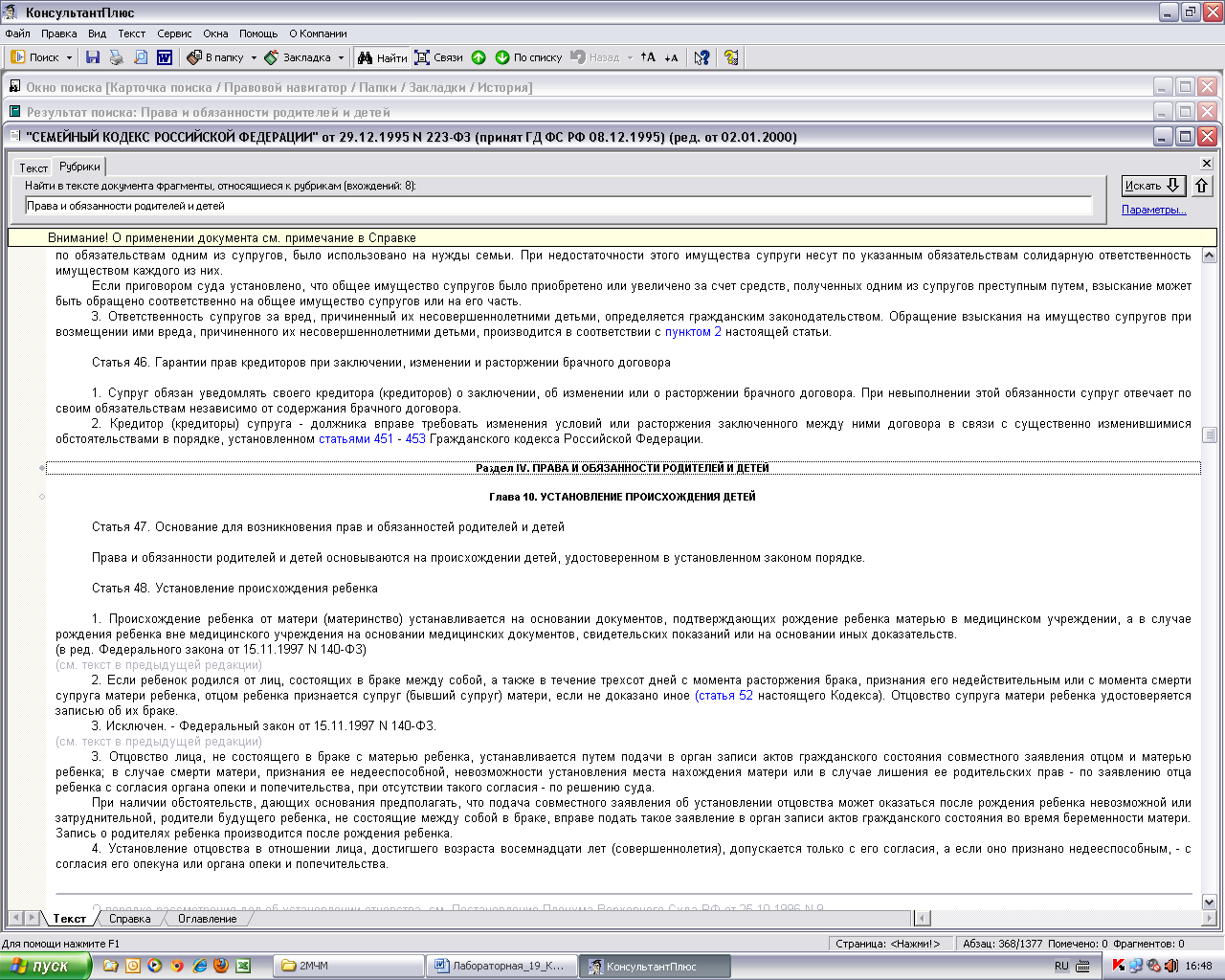The image size is (1225, 980).
Task: Open previous edition link after Исключен paragraph
Action: pos(159,742)
